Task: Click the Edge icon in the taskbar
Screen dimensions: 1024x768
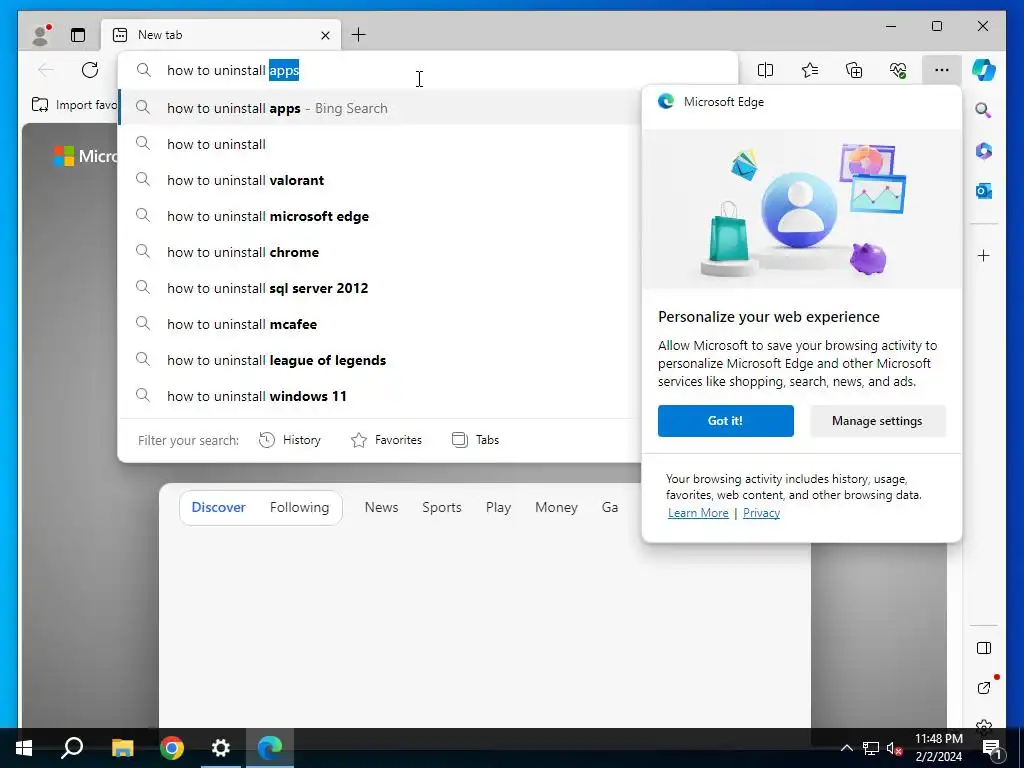Action: pos(270,748)
